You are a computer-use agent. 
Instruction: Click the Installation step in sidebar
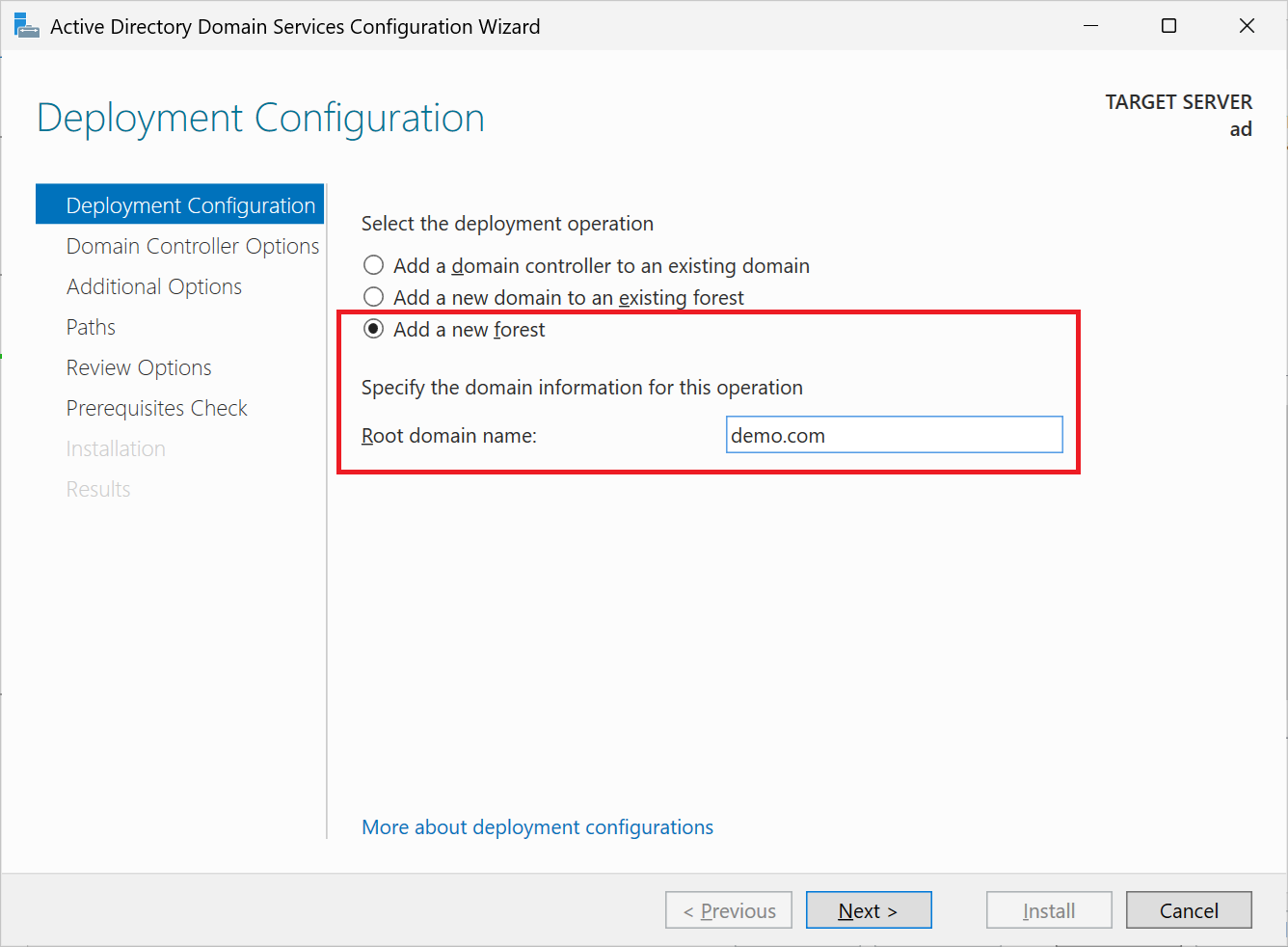[116, 448]
